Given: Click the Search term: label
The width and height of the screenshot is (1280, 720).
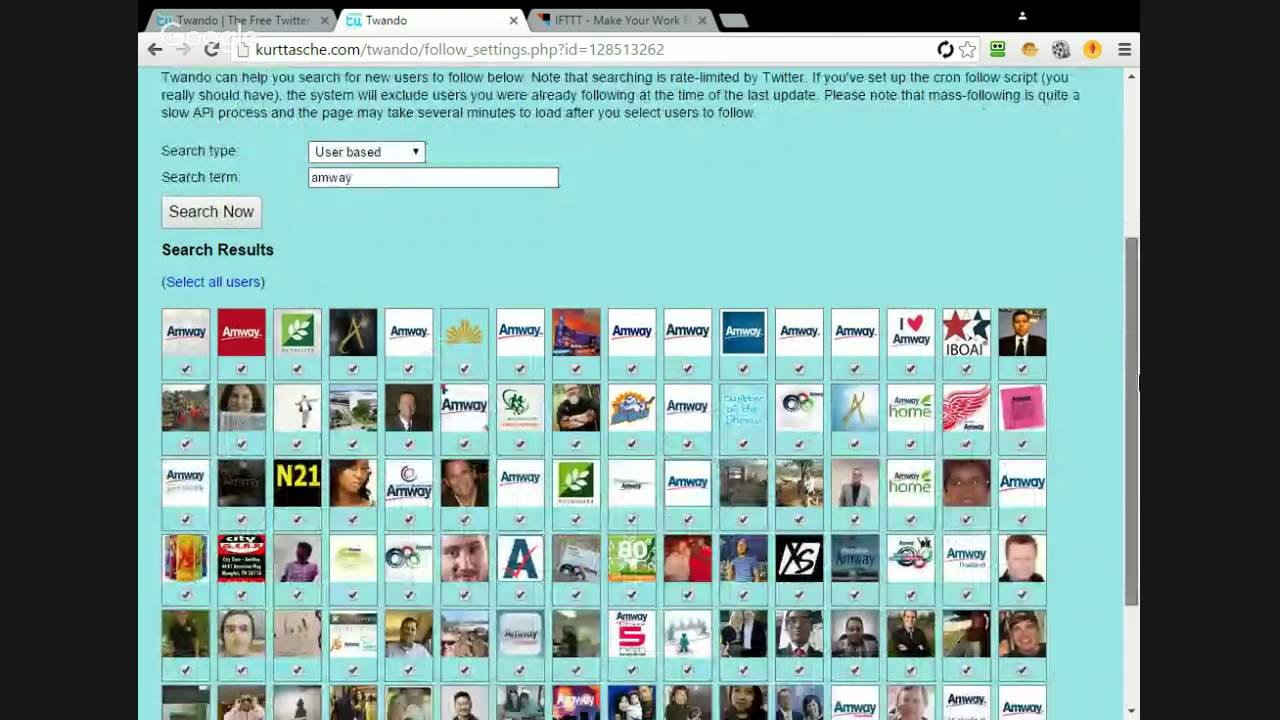Looking at the screenshot, I should point(201,177).
